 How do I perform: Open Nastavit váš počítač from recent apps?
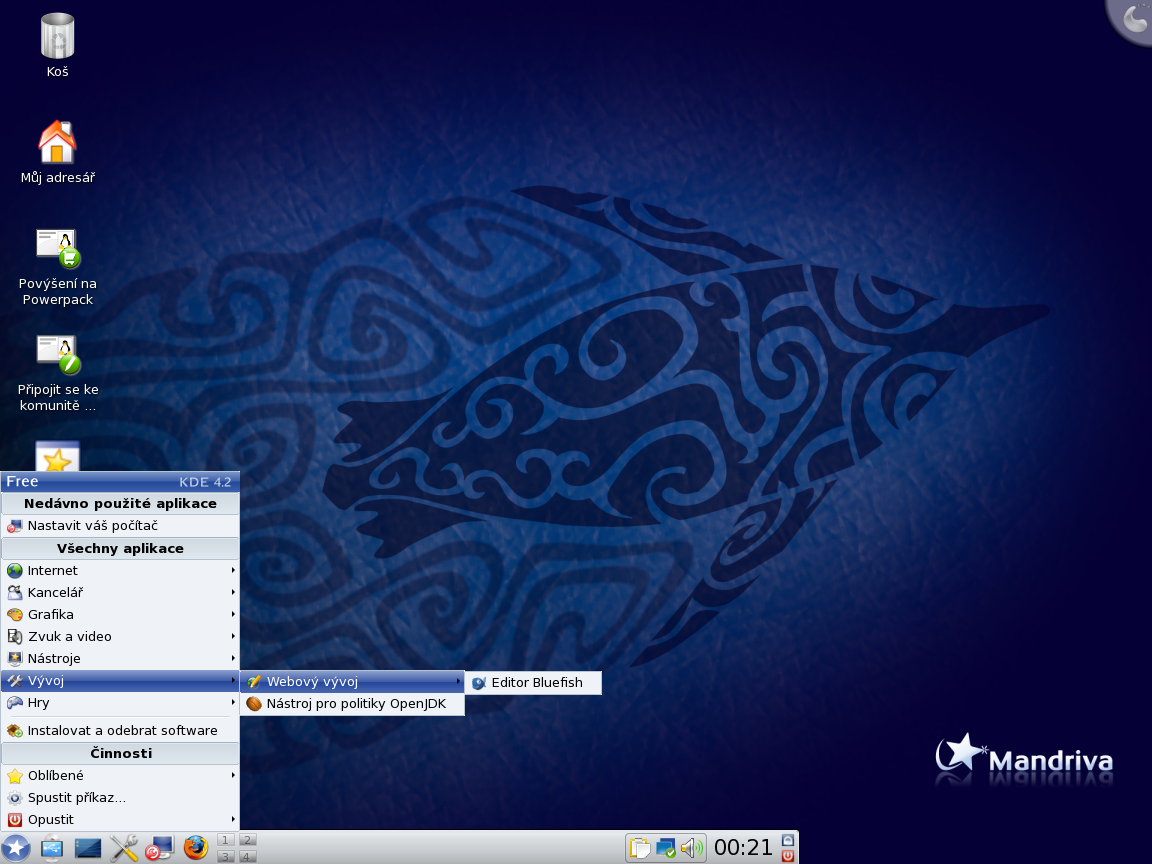click(x=120, y=525)
